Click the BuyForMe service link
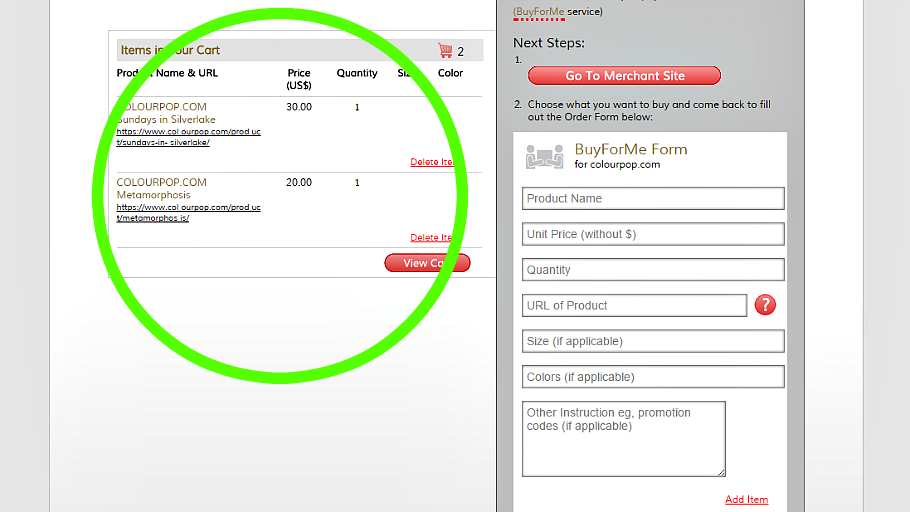The width and height of the screenshot is (910, 512). pos(539,12)
